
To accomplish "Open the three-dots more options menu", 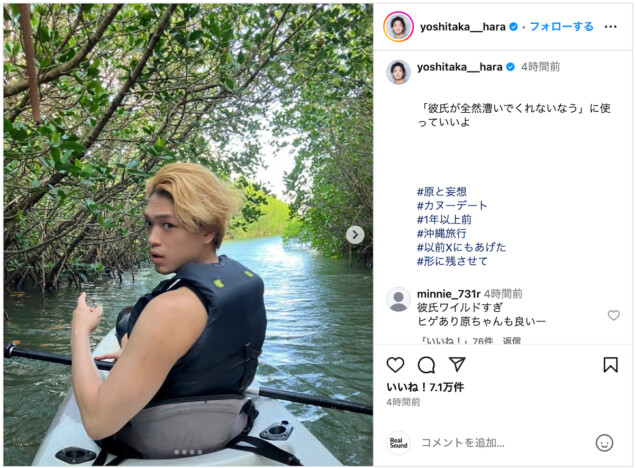I will tap(610, 27).
